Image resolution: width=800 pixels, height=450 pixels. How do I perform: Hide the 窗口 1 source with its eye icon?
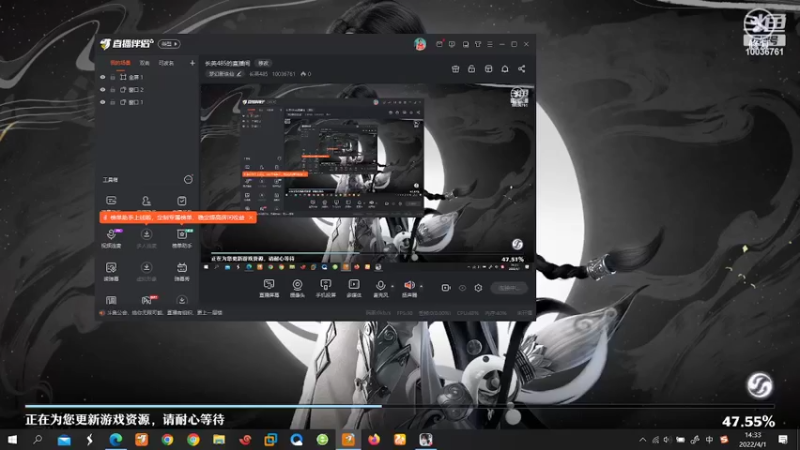pos(103,102)
